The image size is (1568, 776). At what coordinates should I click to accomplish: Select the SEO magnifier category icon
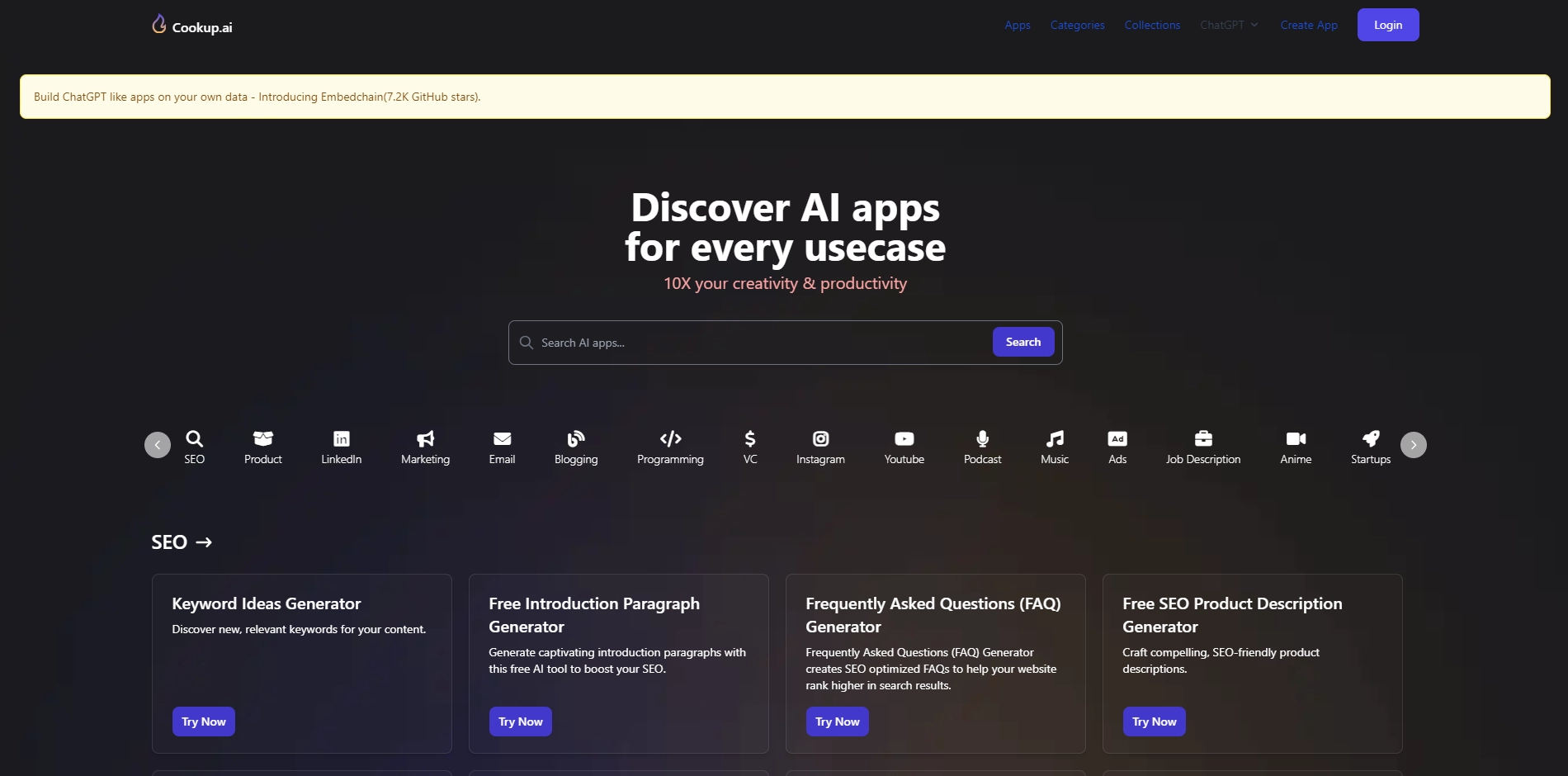click(194, 438)
